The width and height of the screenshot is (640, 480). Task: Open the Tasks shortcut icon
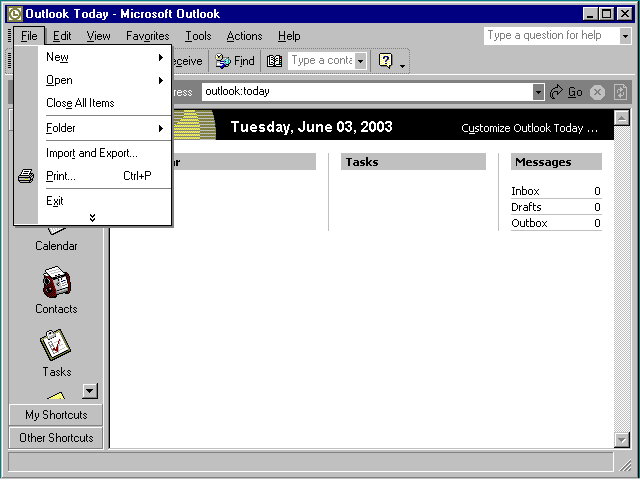[55, 345]
